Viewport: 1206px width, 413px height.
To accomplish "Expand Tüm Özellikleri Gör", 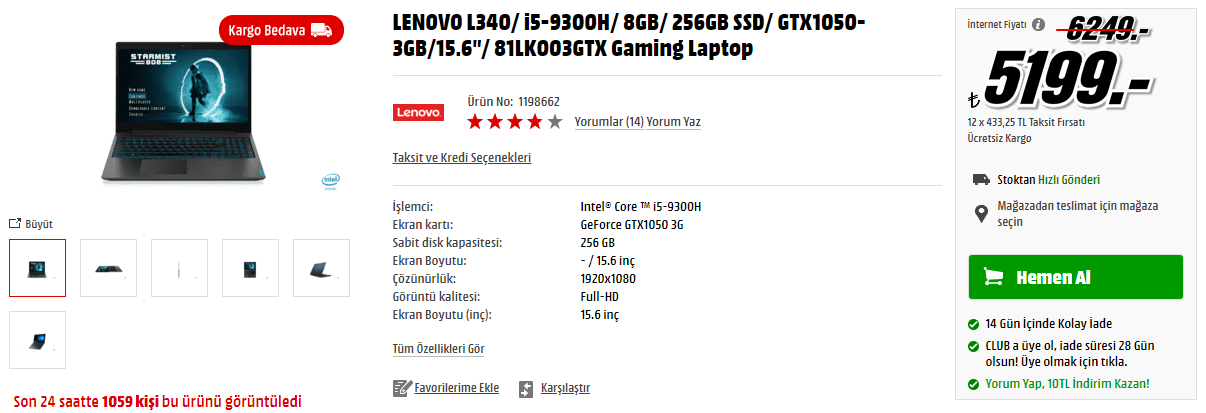I will (439, 349).
